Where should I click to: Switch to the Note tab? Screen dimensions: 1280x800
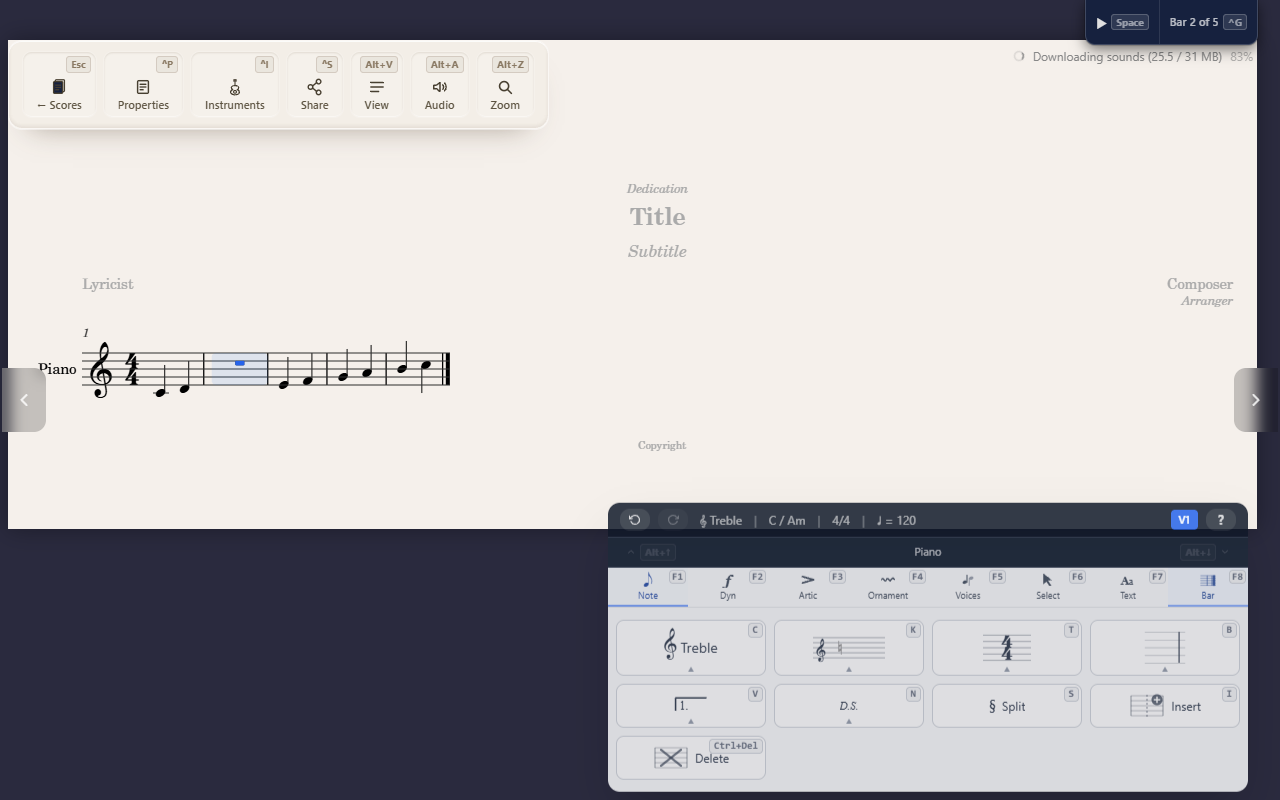click(648, 587)
